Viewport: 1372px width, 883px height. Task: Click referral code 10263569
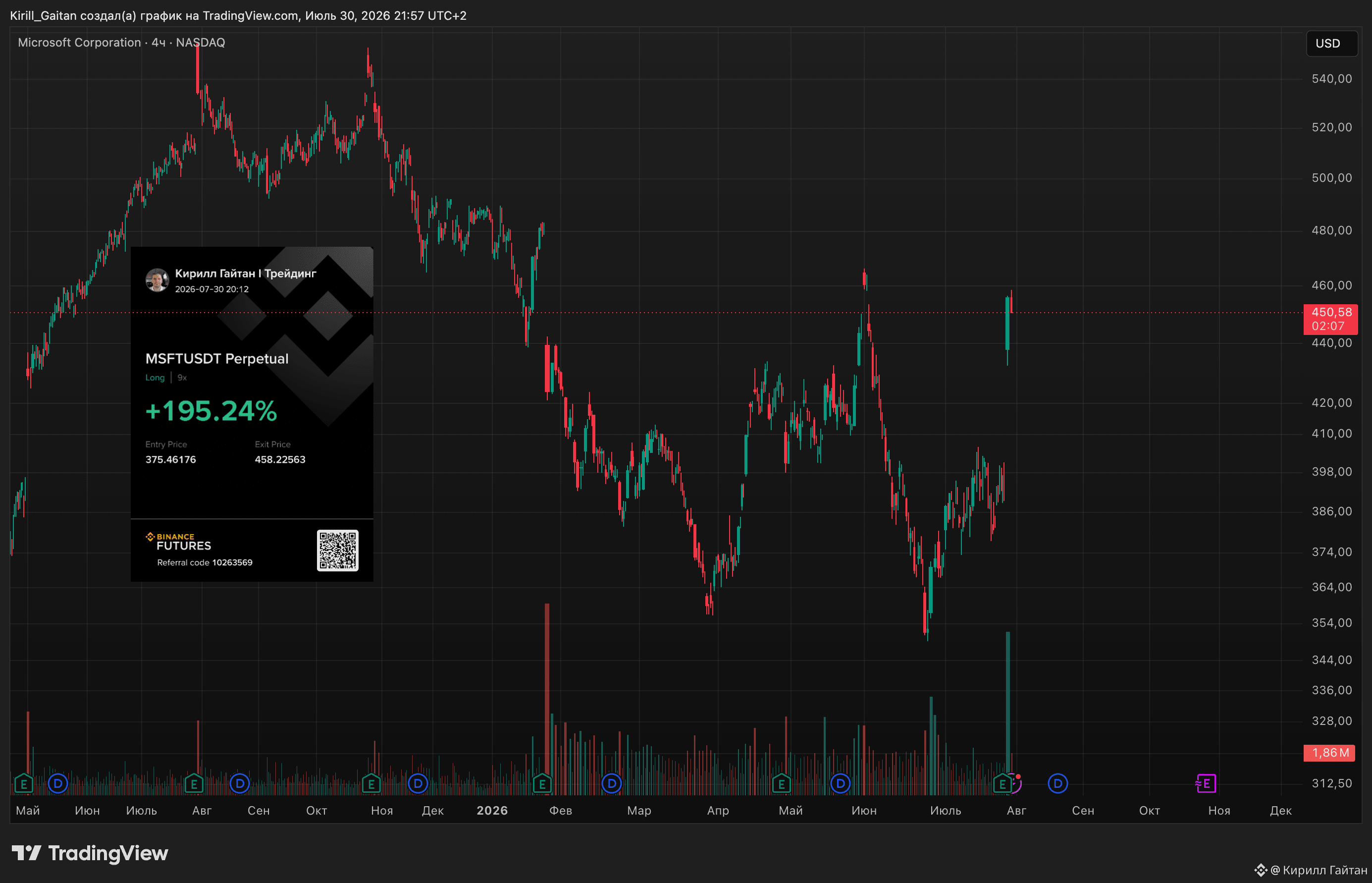[232, 562]
